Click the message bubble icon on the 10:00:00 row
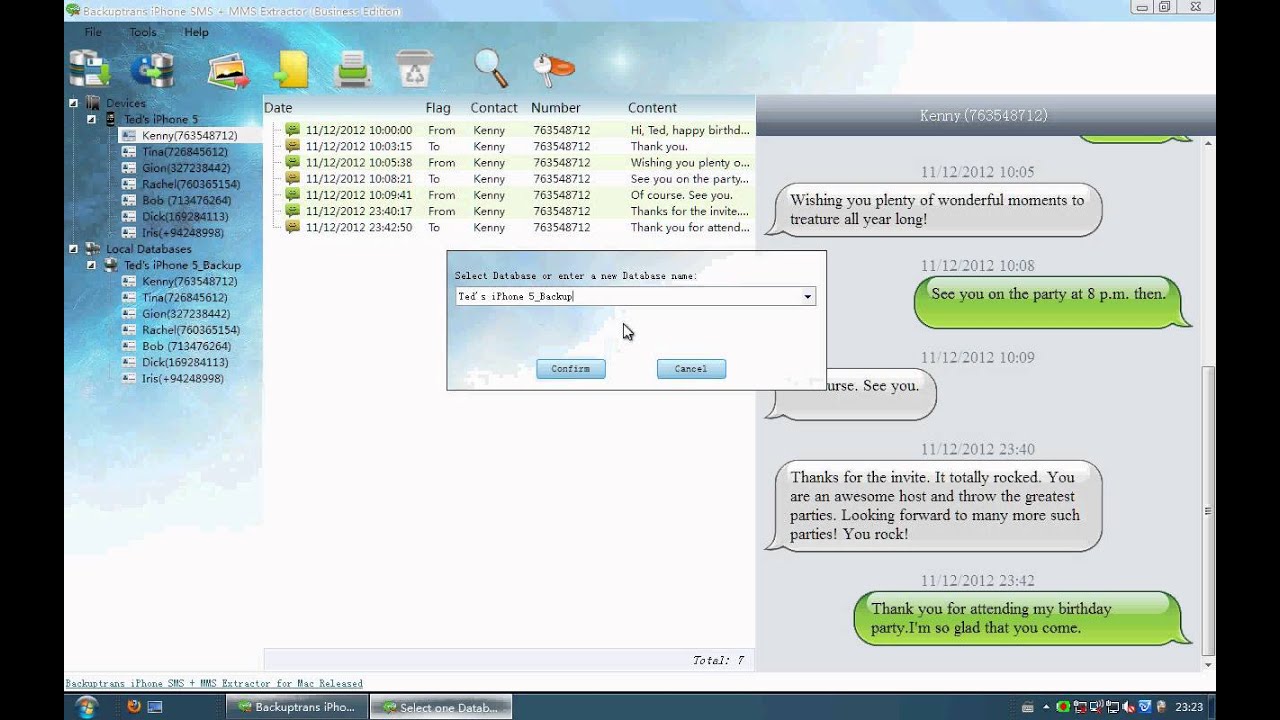1280x720 pixels. point(292,130)
